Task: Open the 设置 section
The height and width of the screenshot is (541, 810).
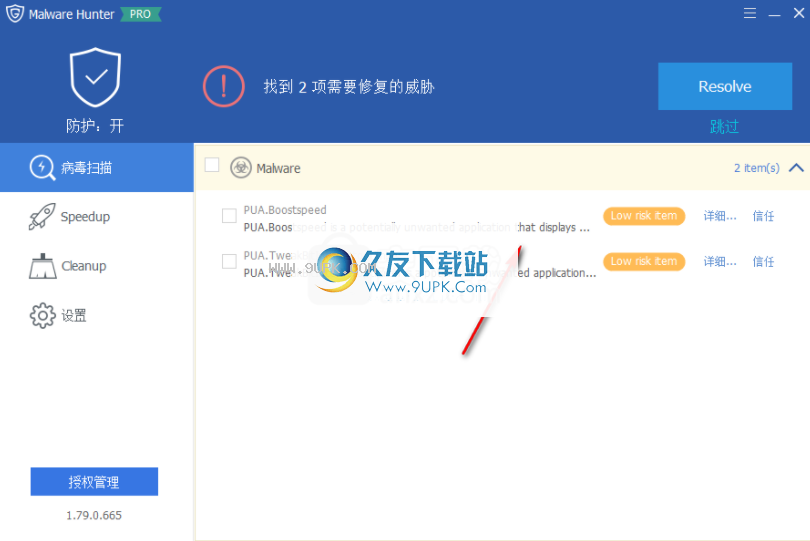Action: (x=97, y=315)
